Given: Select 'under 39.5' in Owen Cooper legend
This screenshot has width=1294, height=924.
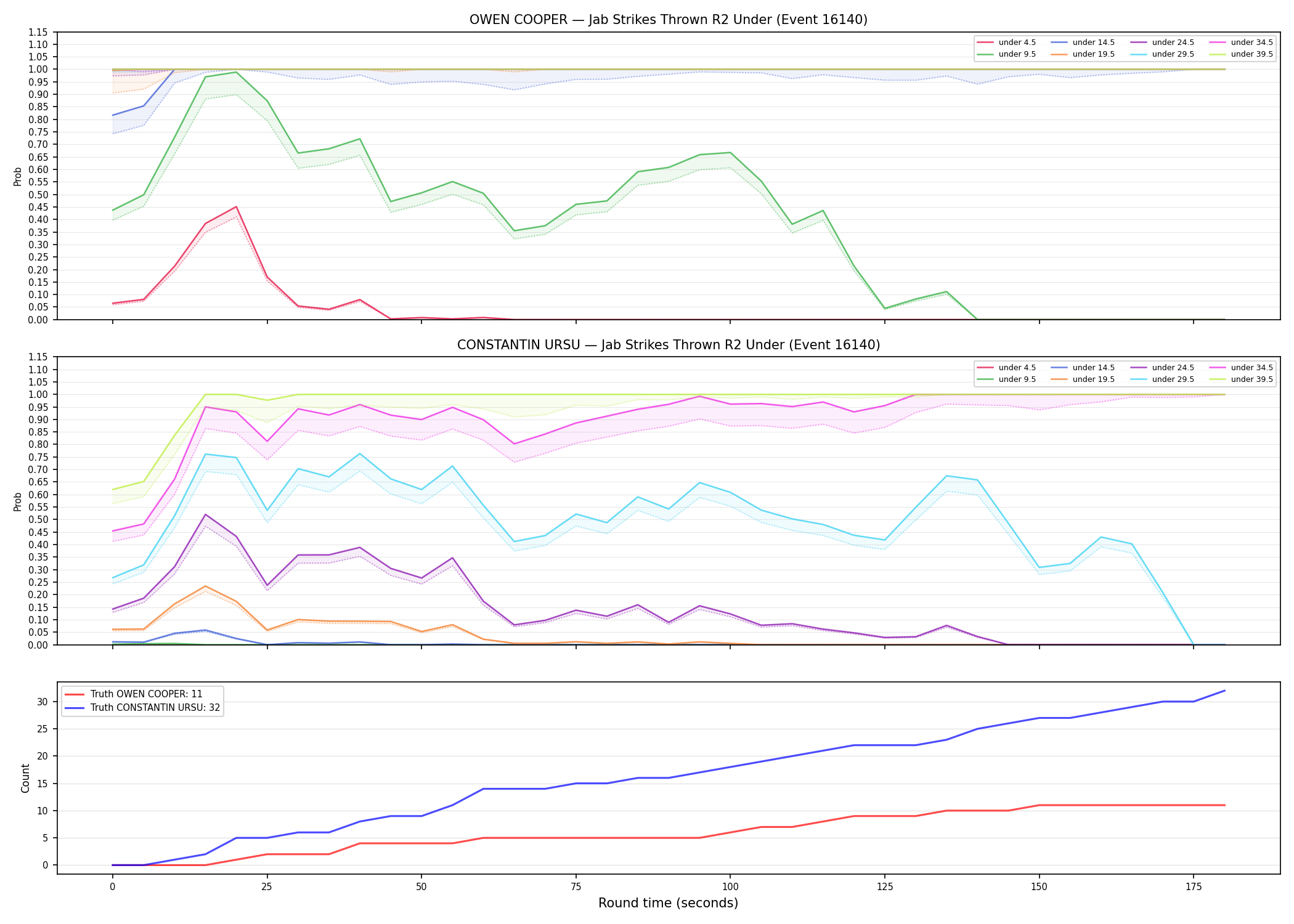Looking at the screenshot, I should pos(1241,54).
